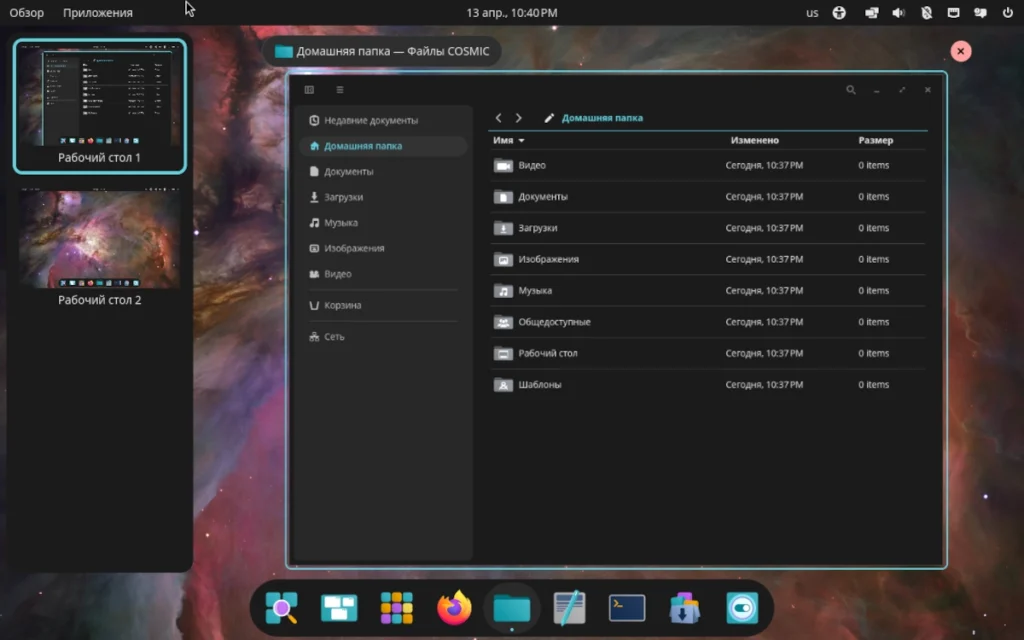Image resolution: width=1024 pixels, height=640 pixels.
Task: Select the Общедоступные row in file list
Action: pos(708,322)
